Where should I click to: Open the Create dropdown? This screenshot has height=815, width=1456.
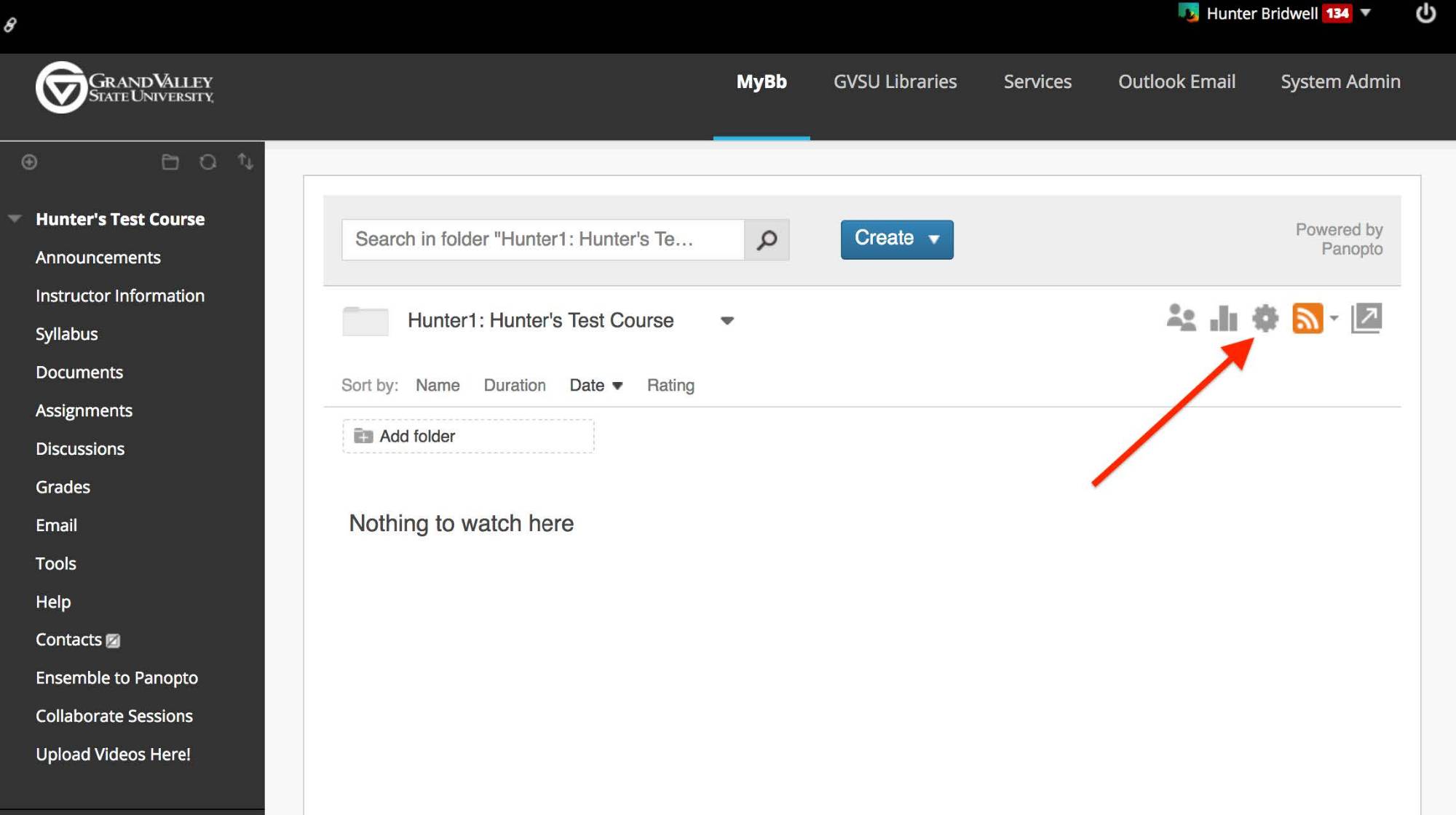pos(896,239)
